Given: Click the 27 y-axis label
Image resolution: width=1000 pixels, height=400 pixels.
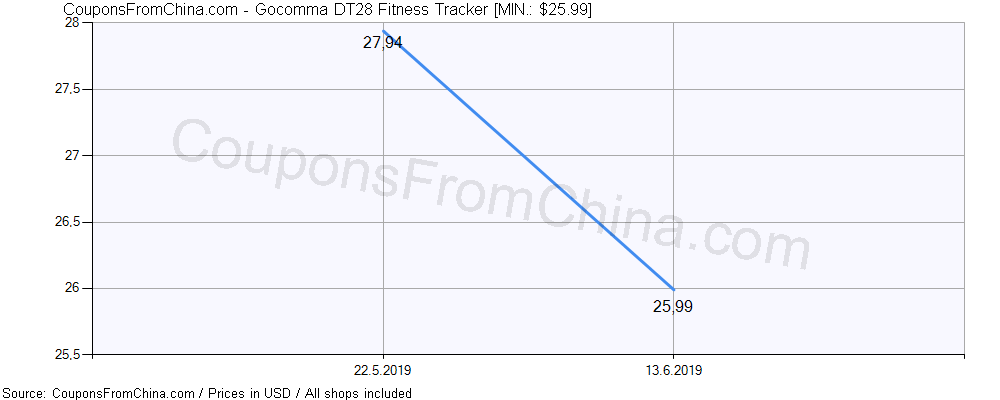Looking at the screenshot, I should (71, 156).
